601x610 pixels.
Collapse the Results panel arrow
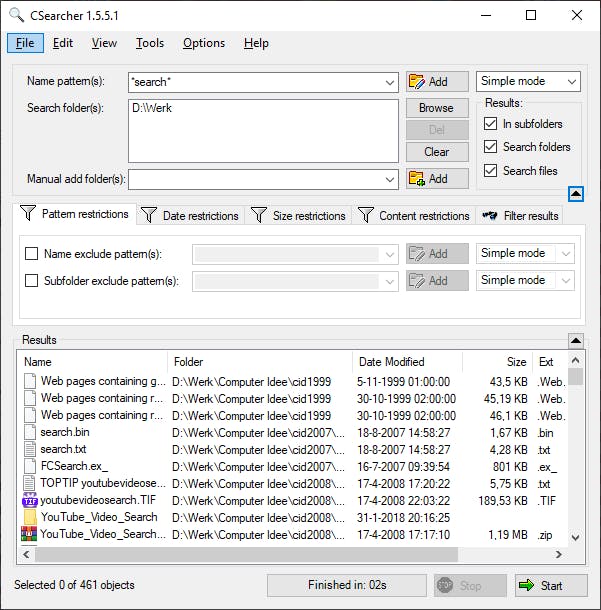[x=576, y=341]
